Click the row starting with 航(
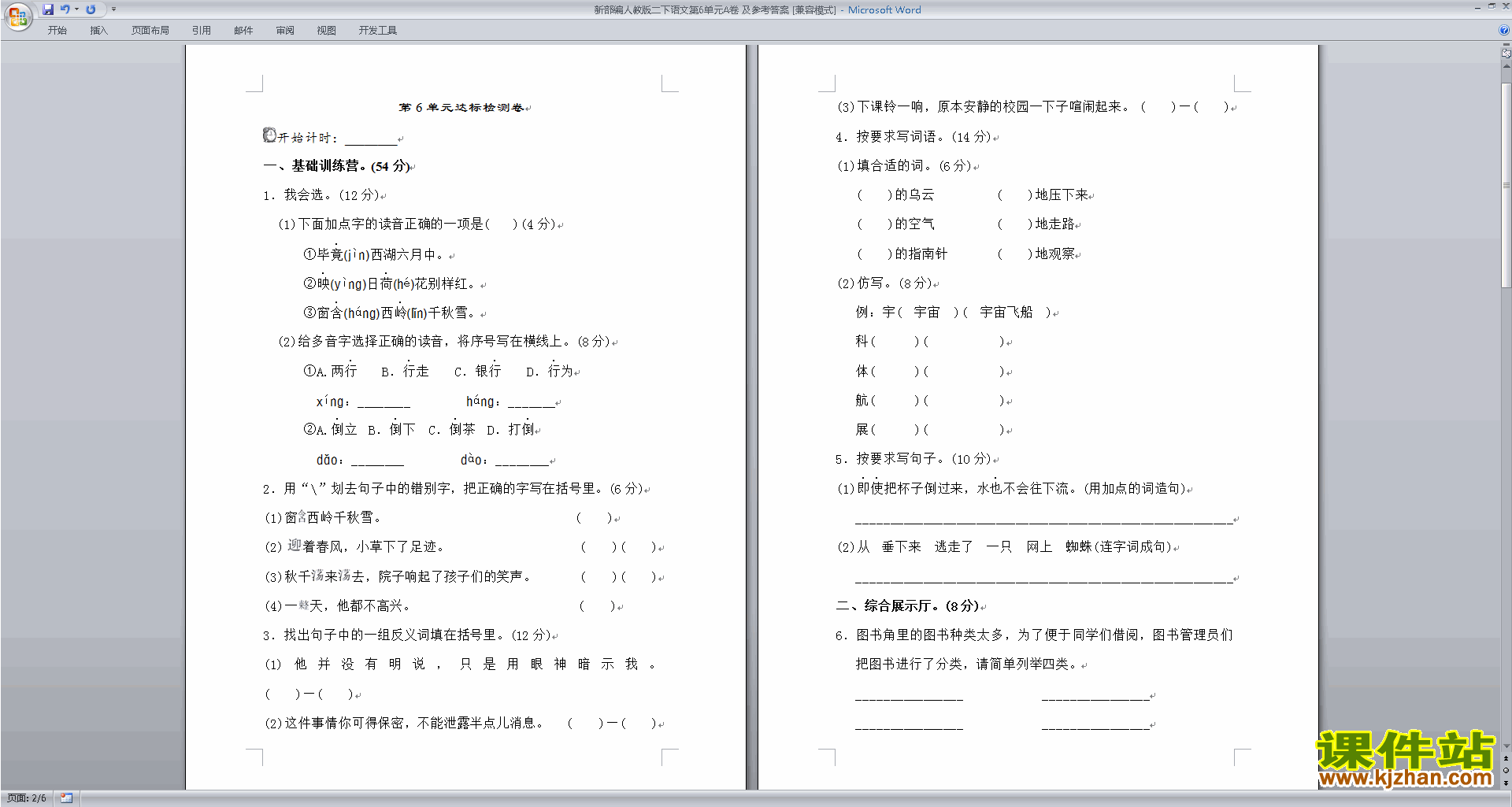 point(932,401)
